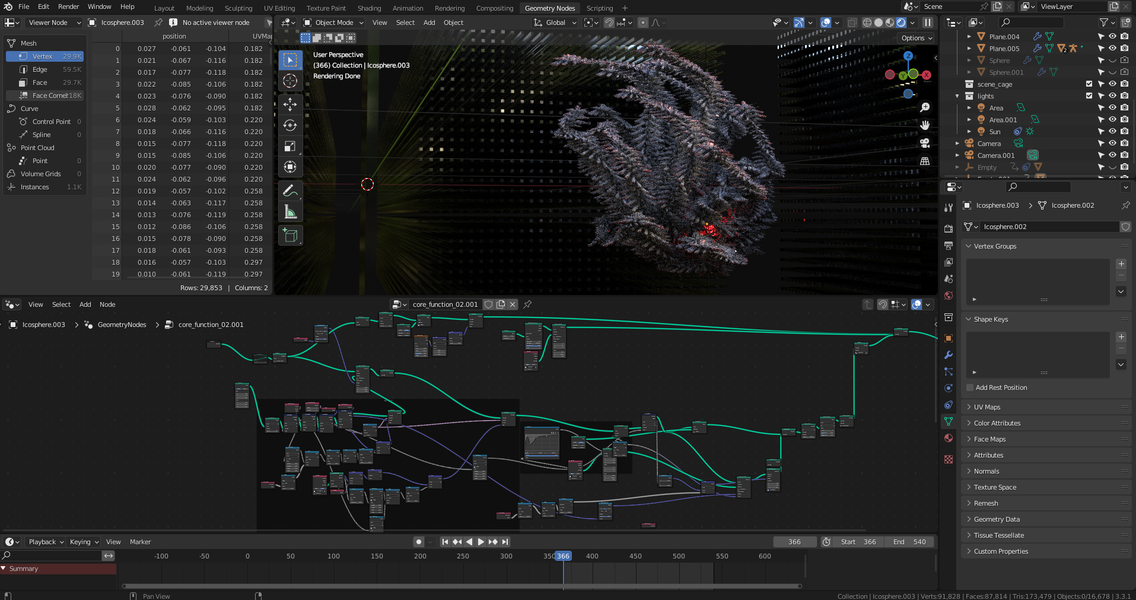
Task: Toggle eye icon for the Sun light
Action: coord(1112,132)
